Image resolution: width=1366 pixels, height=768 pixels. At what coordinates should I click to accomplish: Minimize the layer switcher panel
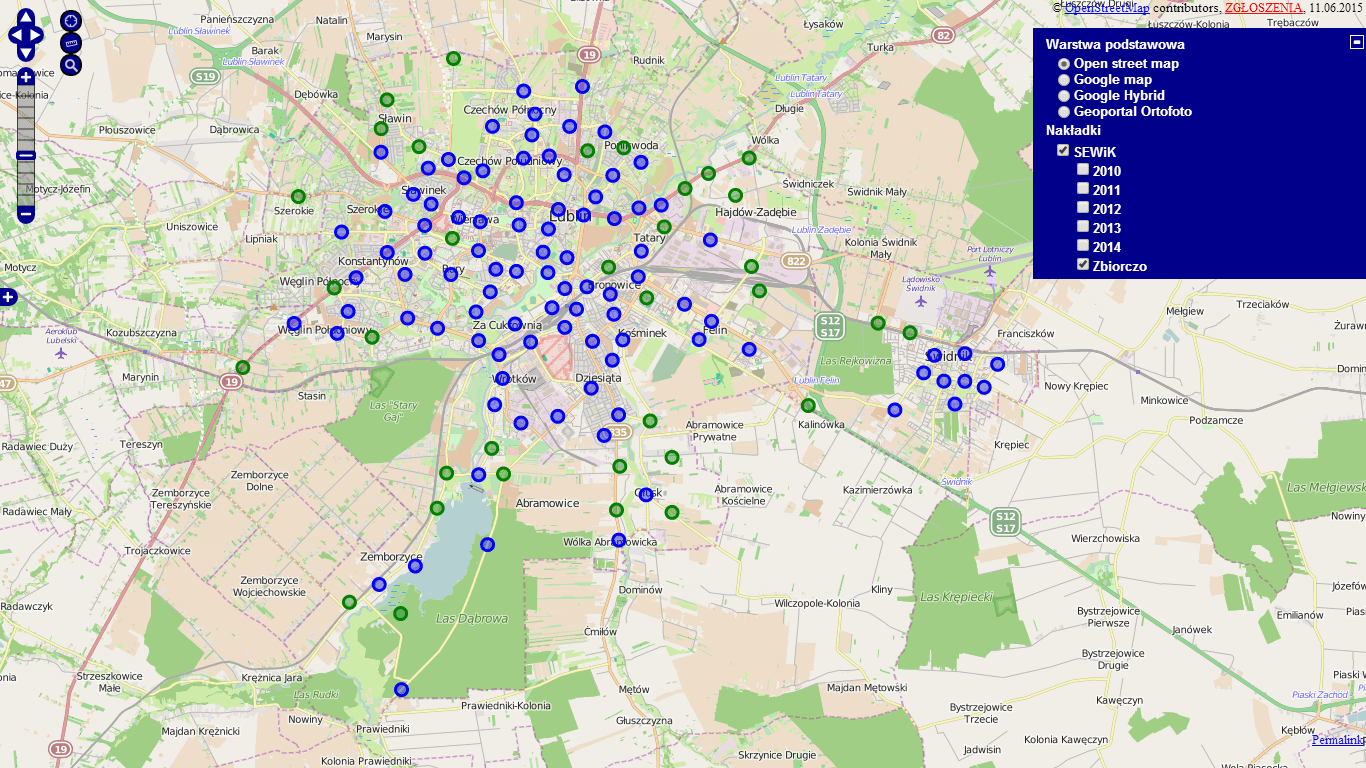(x=1356, y=42)
